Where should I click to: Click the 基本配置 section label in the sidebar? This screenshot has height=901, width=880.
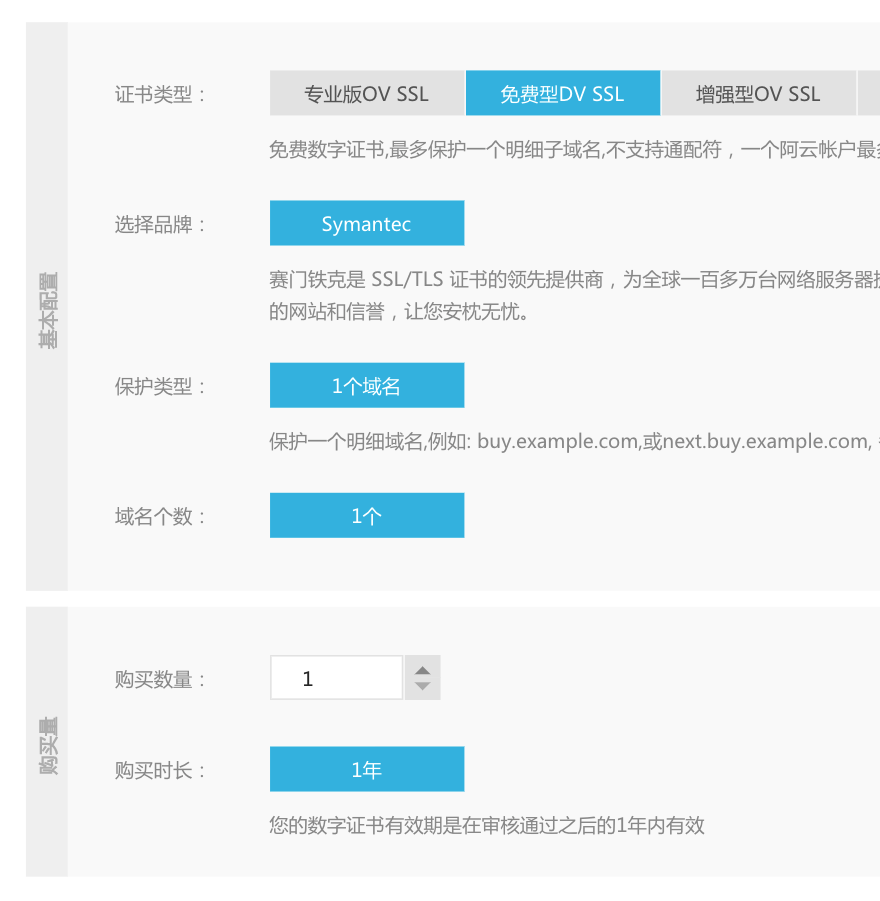46,310
